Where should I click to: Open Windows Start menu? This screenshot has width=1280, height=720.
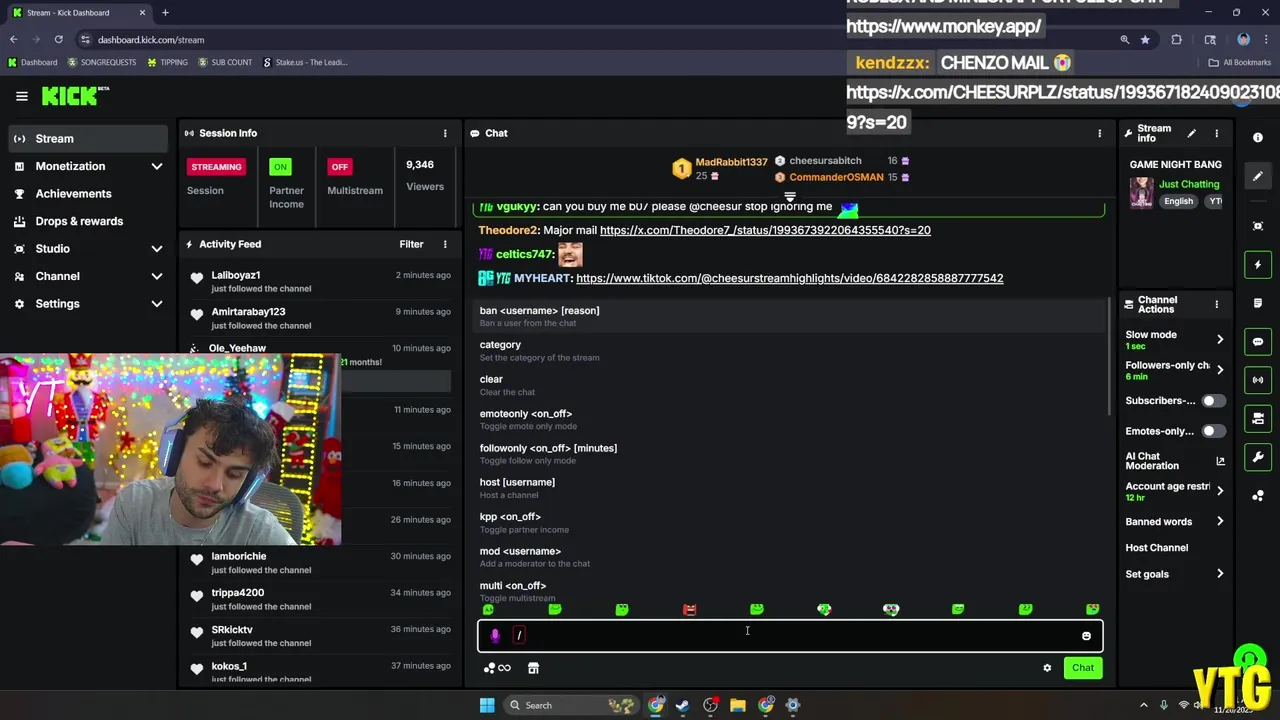487,705
